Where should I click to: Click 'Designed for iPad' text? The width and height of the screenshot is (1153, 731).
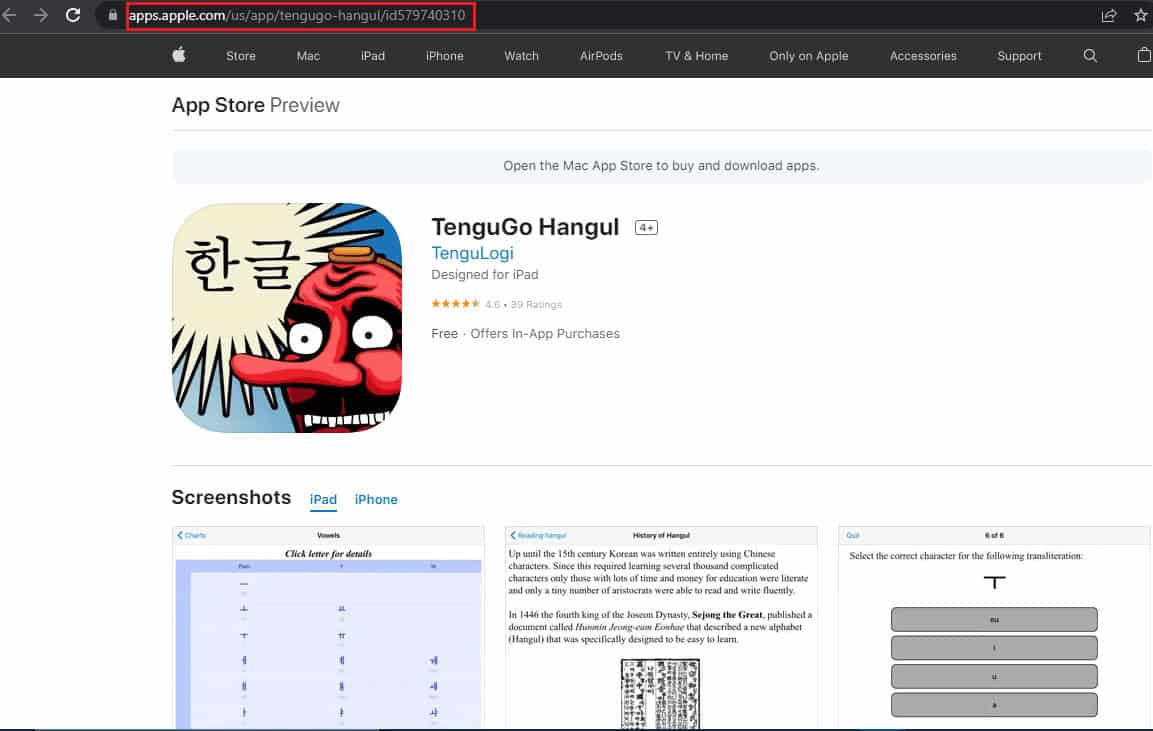(485, 274)
